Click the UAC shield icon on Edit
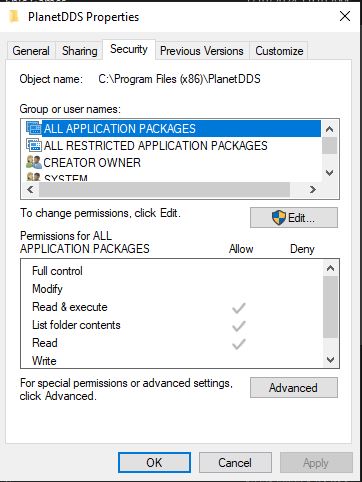Viewport: 362px width, 482px height. click(279, 218)
